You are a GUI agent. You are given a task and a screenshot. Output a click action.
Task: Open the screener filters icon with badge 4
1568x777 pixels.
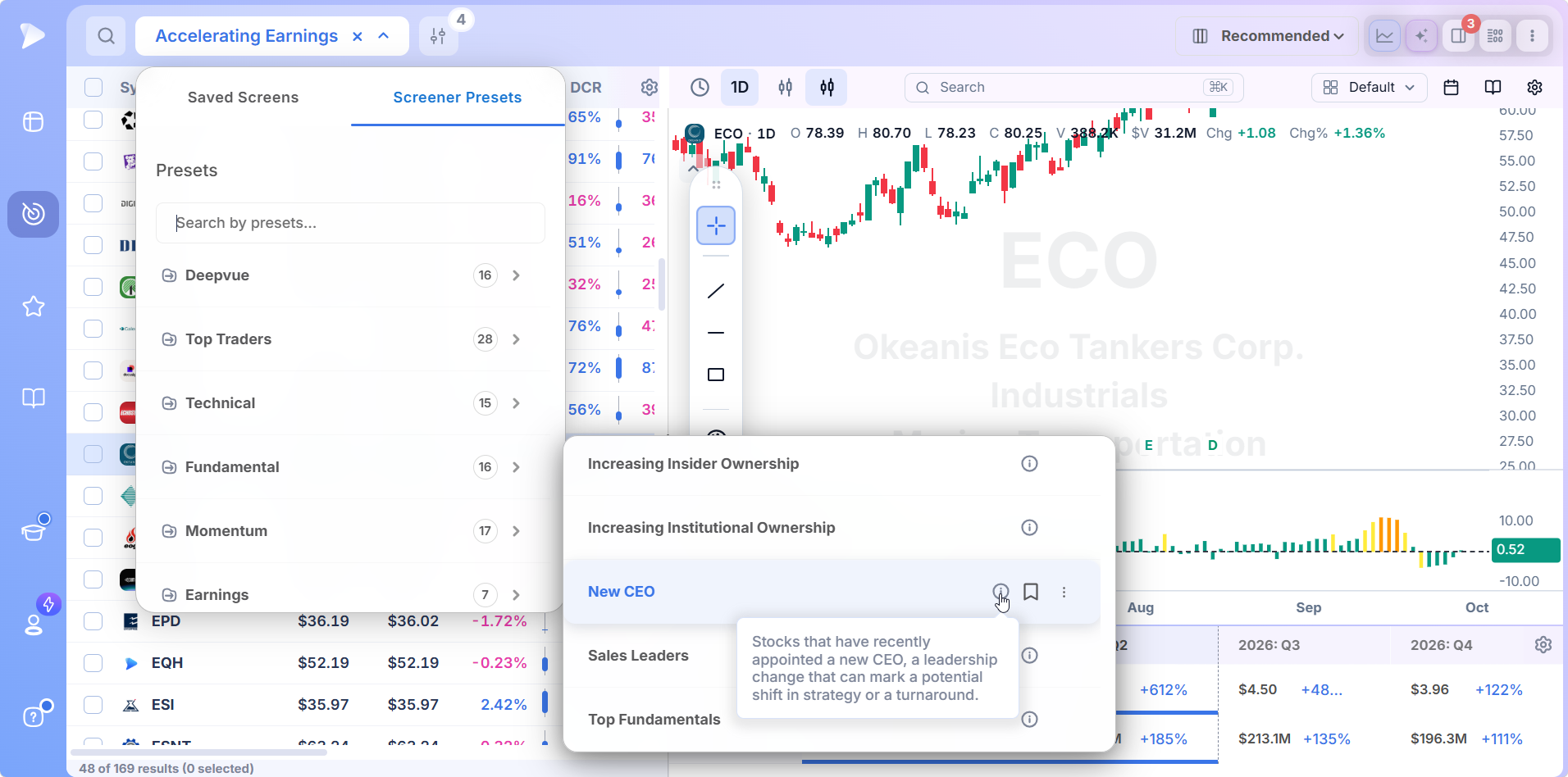pos(439,36)
